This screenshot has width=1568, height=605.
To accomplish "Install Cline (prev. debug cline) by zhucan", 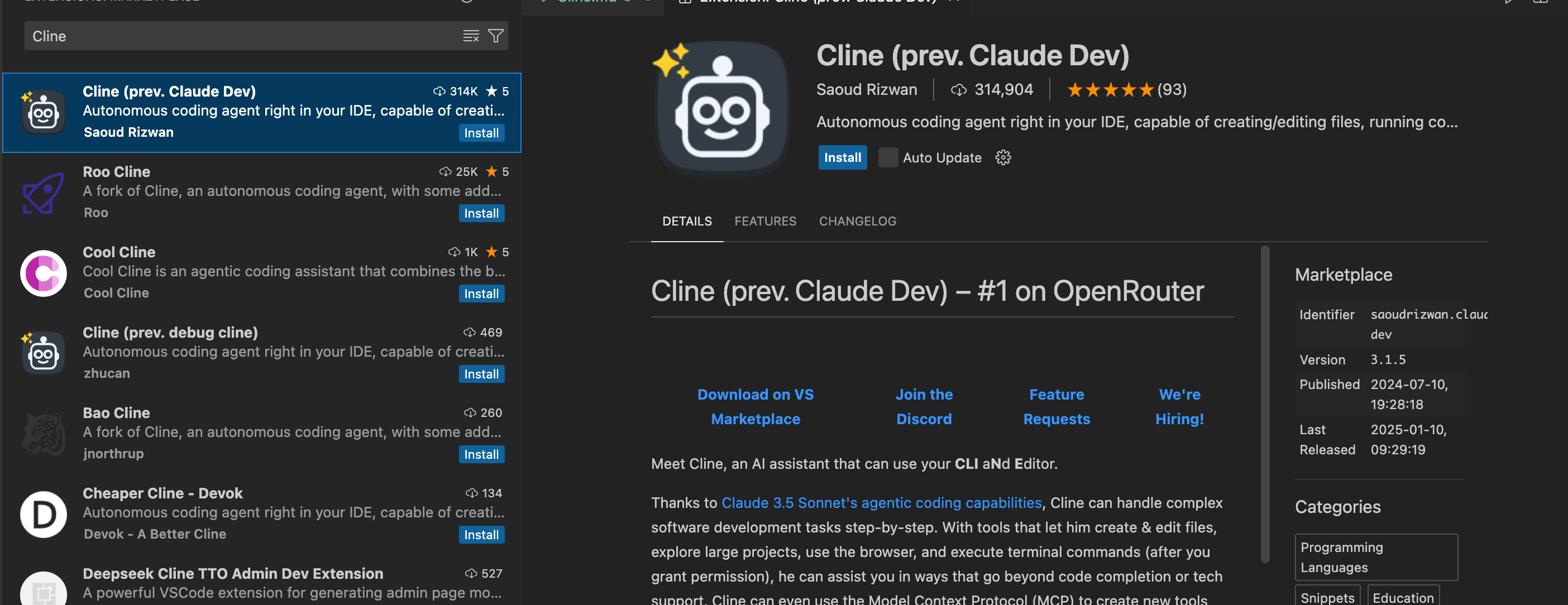I will (481, 374).
